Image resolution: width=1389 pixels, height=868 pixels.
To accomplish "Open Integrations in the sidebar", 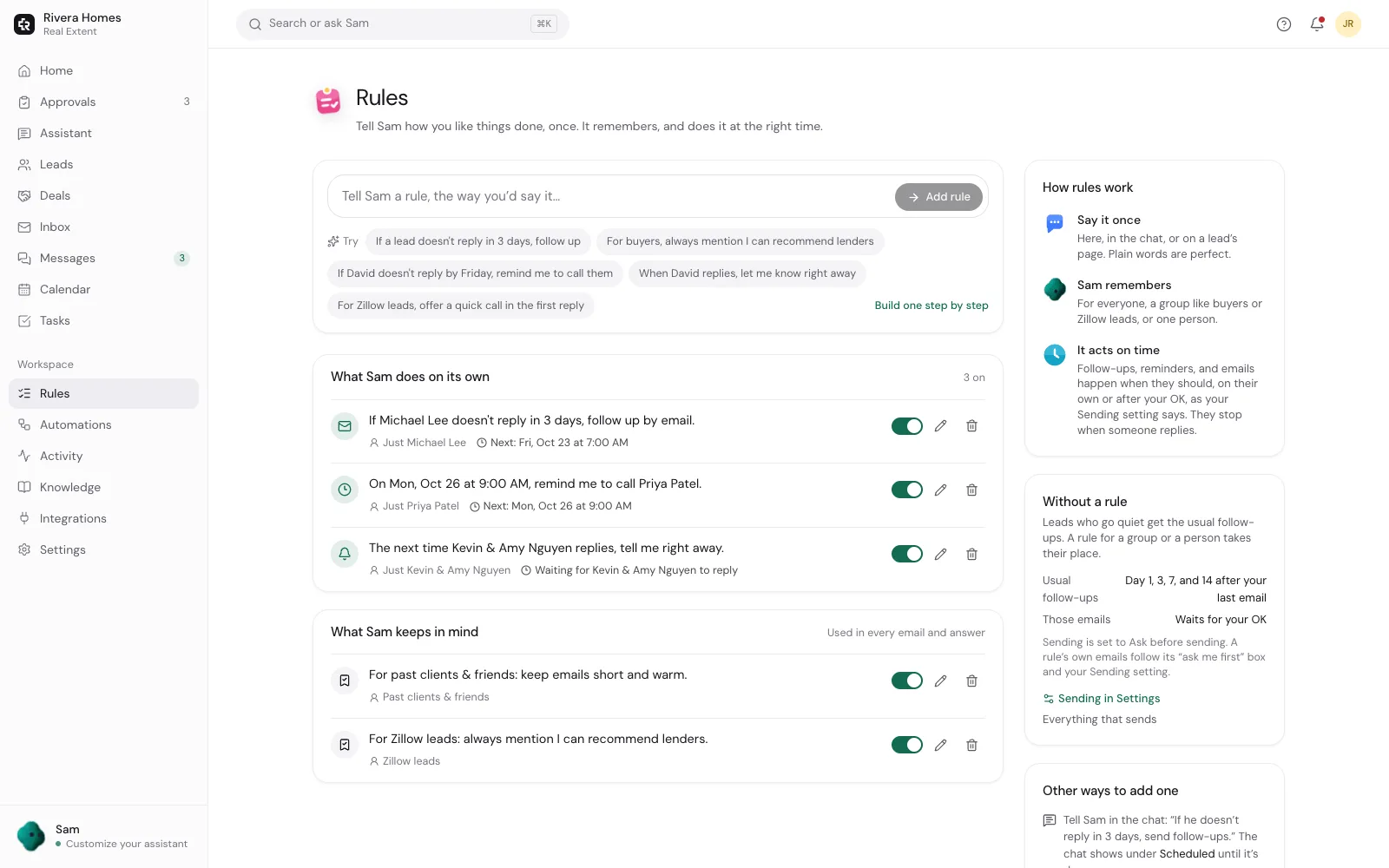I will tap(103, 519).
